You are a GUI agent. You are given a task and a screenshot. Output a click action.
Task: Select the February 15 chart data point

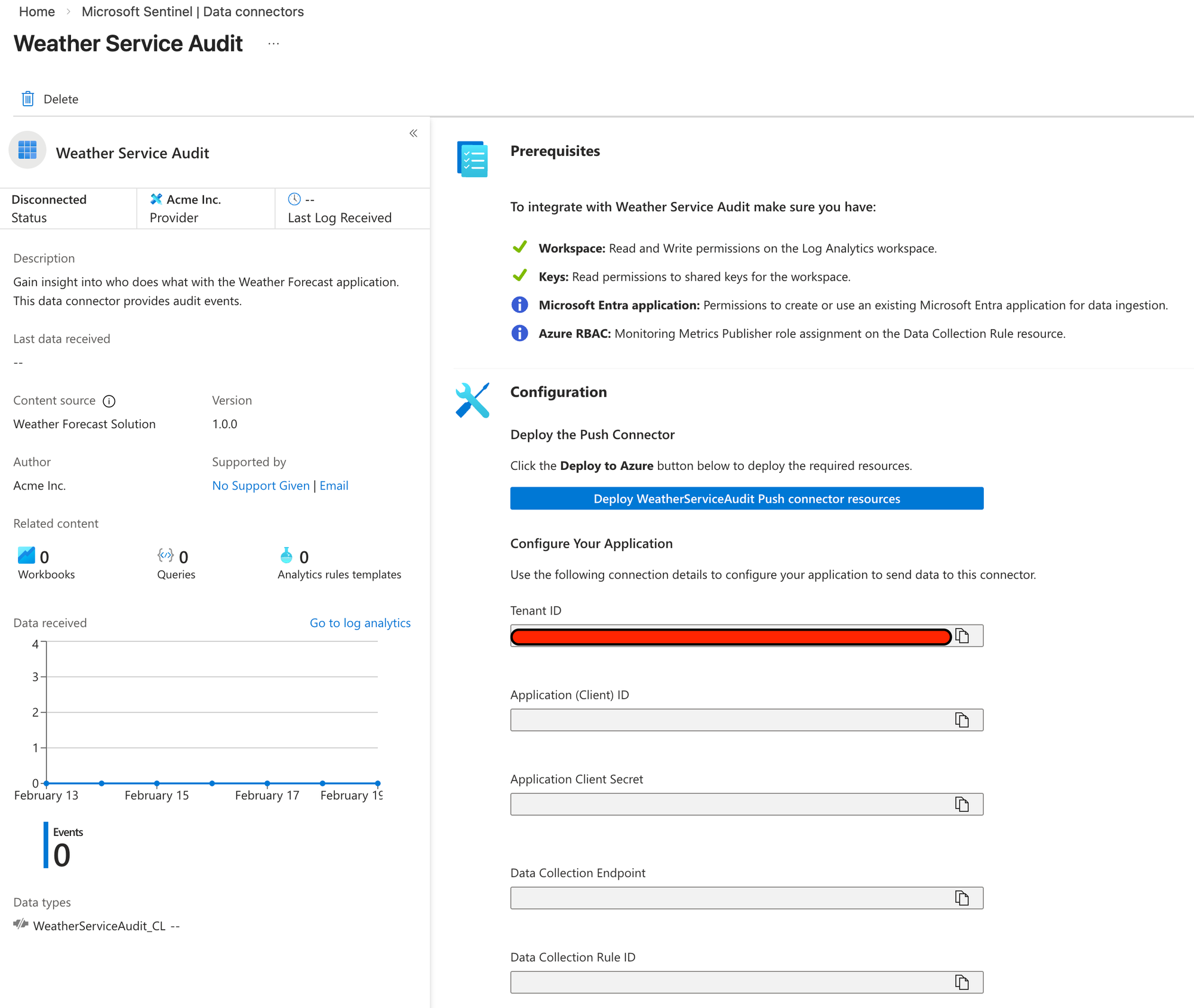[x=157, y=783]
